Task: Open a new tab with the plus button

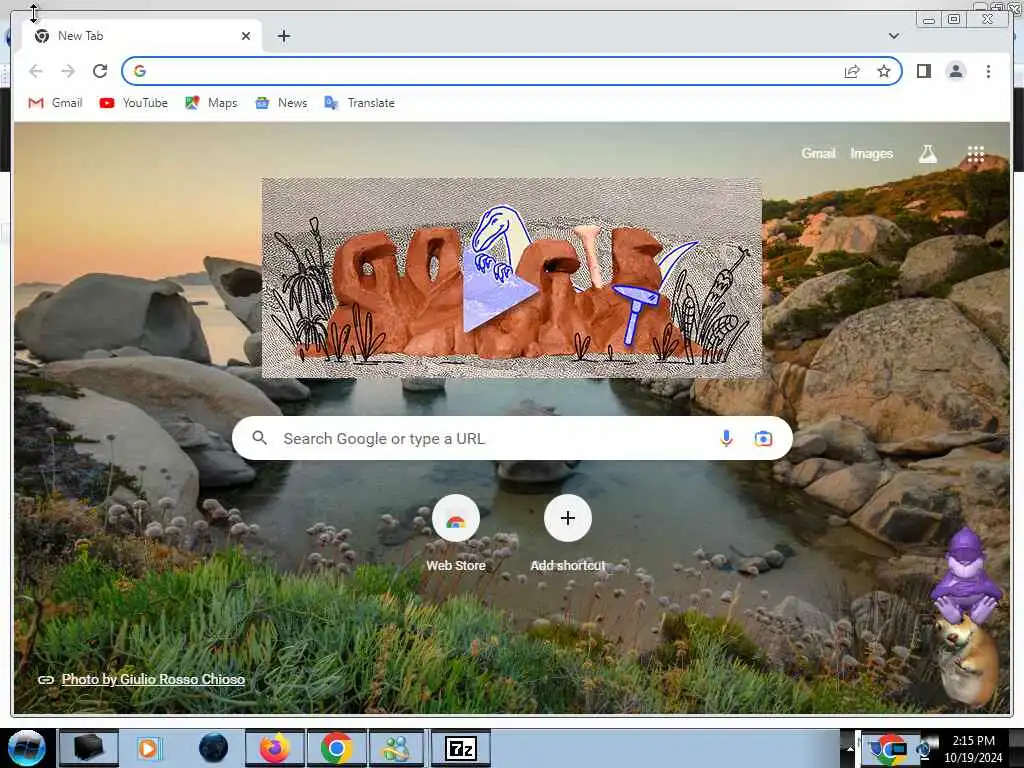Action: tap(283, 36)
